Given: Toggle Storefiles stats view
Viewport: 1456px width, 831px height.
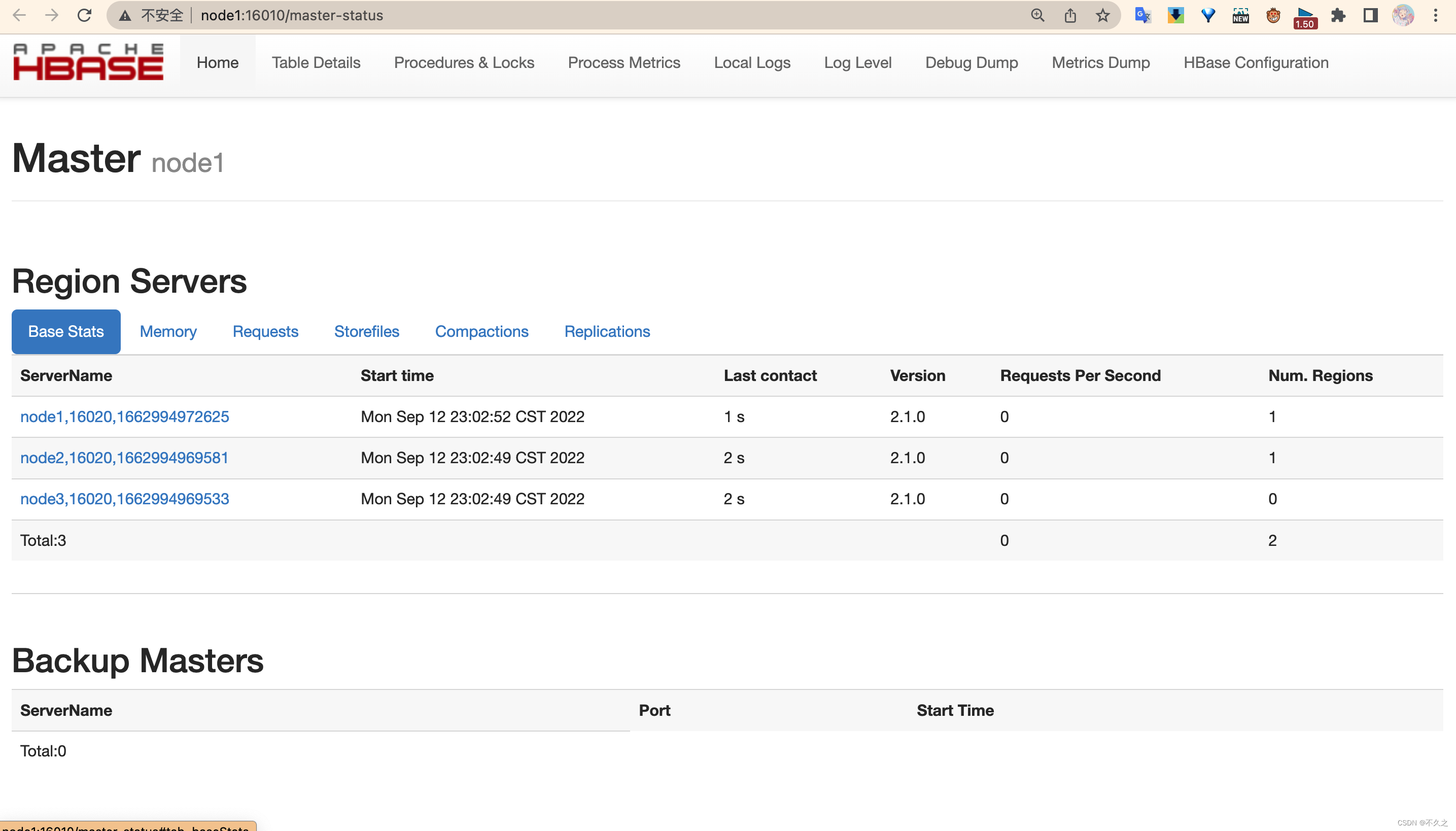Looking at the screenshot, I should 367,331.
